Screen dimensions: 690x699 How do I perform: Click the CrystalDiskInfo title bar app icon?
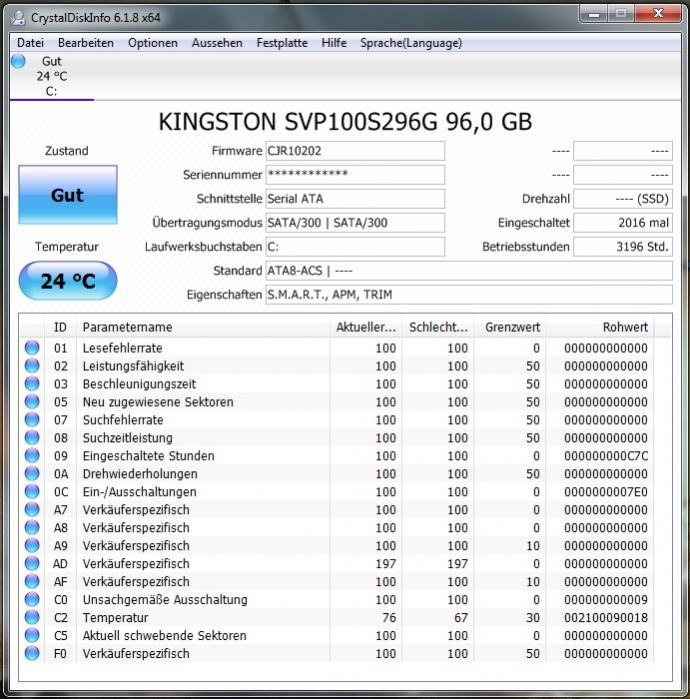(x=19, y=18)
